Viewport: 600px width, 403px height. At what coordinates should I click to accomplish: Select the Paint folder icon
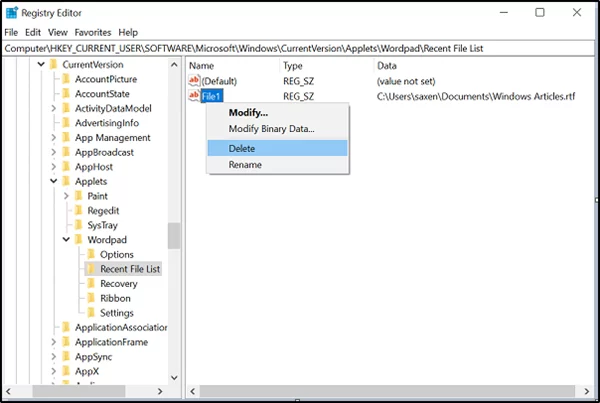78,196
